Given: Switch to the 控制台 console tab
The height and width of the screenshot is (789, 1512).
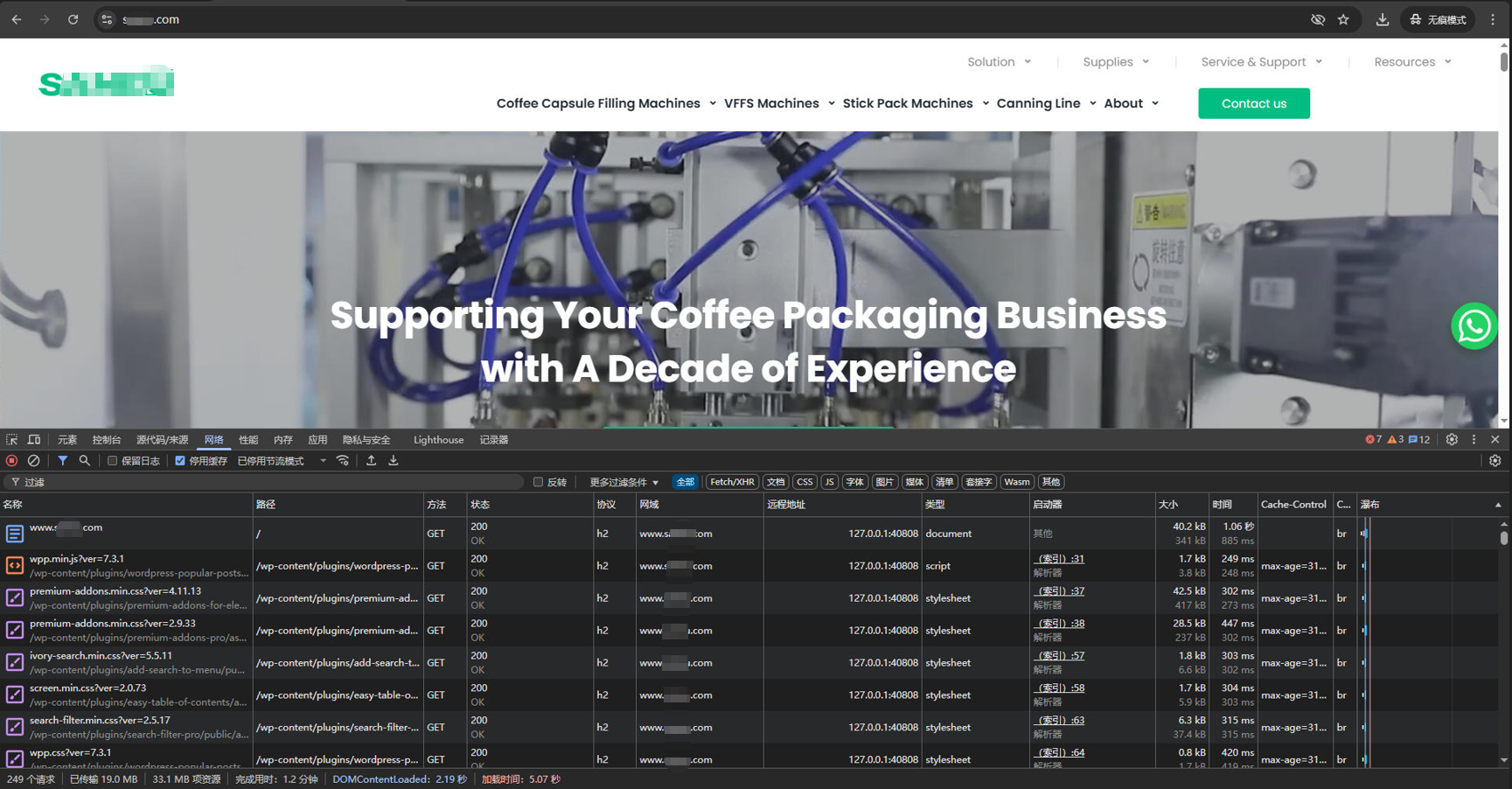Looking at the screenshot, I should point(107,440).
